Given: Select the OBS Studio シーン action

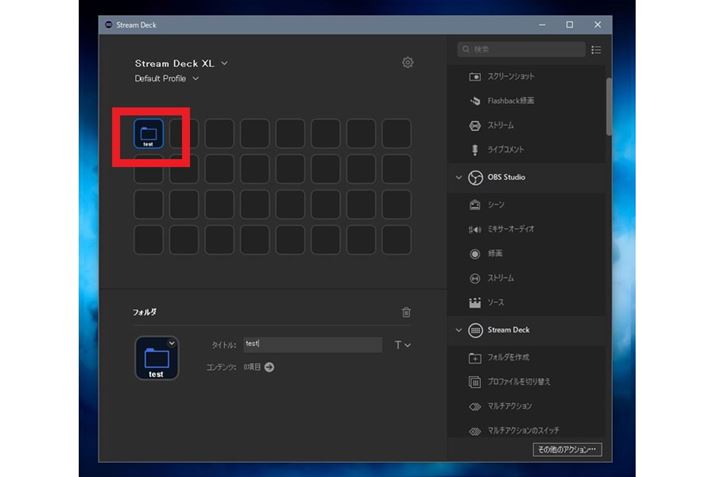Looking at the screenshot, I should (x=496, y=204).
